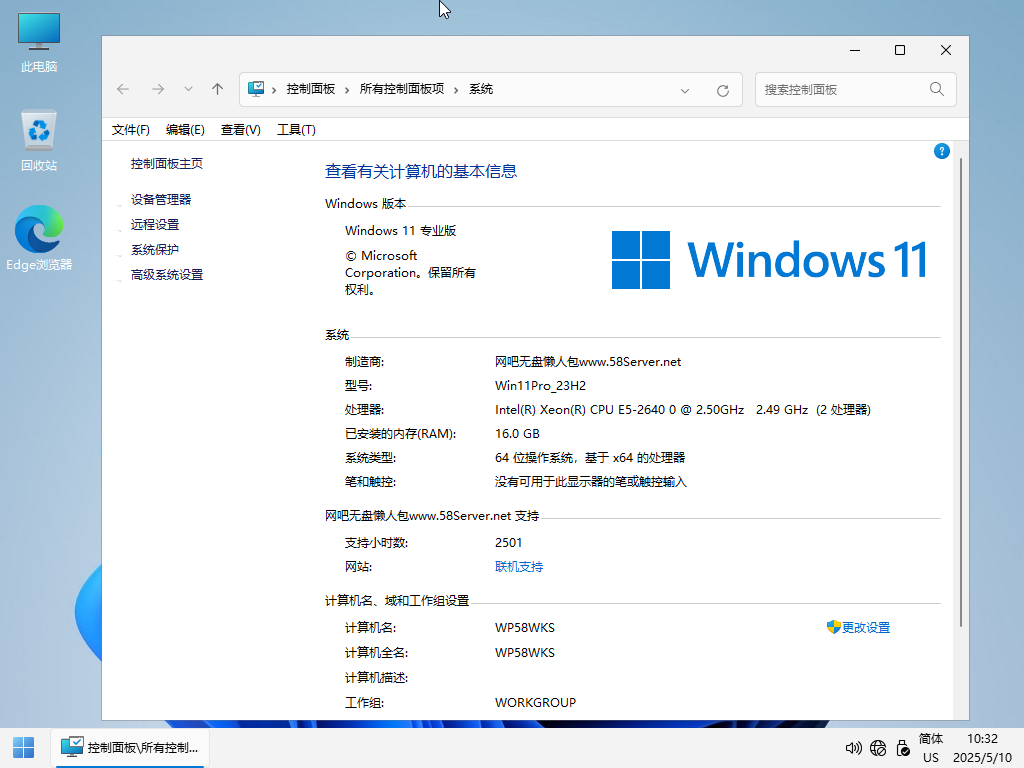Image resolution: width=1024 pixels, height=768 pixels.
Task: Click Windows 11 专业版 text
Action: tap(400, 231)
